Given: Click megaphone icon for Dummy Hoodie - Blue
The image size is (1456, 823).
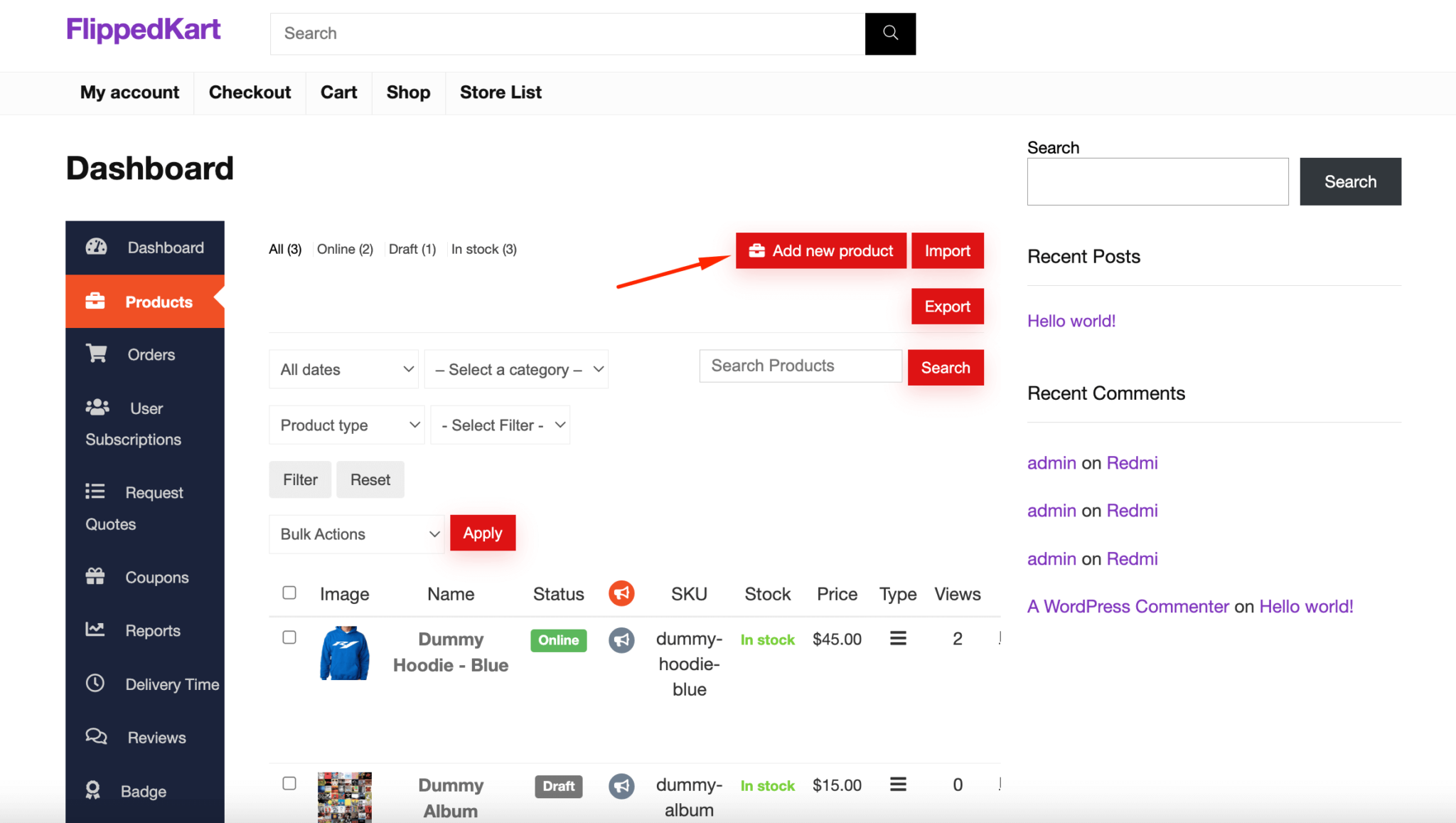Looking at the screenshot, I should point(621,639).
